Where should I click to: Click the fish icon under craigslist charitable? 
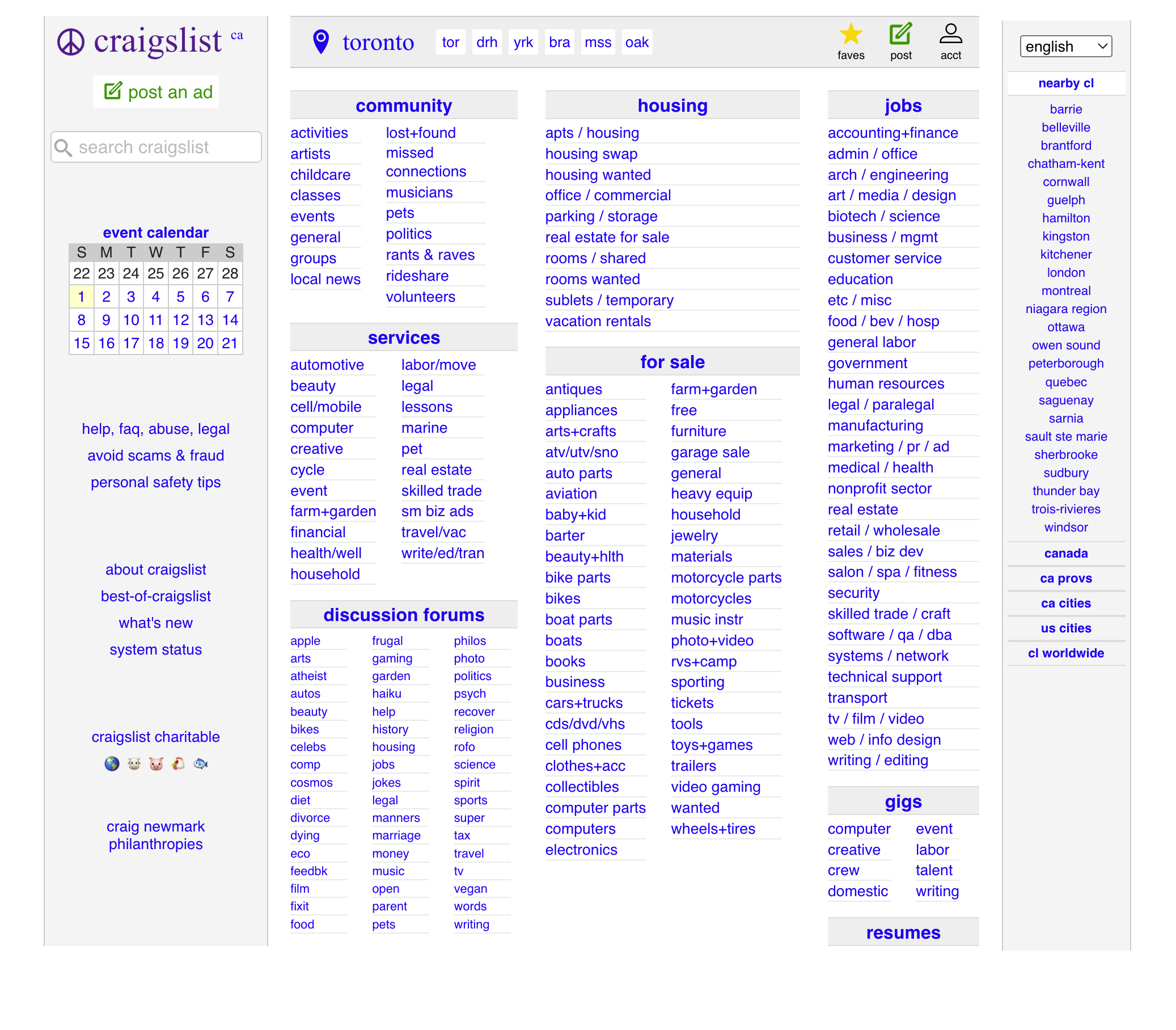pos(201,763)
